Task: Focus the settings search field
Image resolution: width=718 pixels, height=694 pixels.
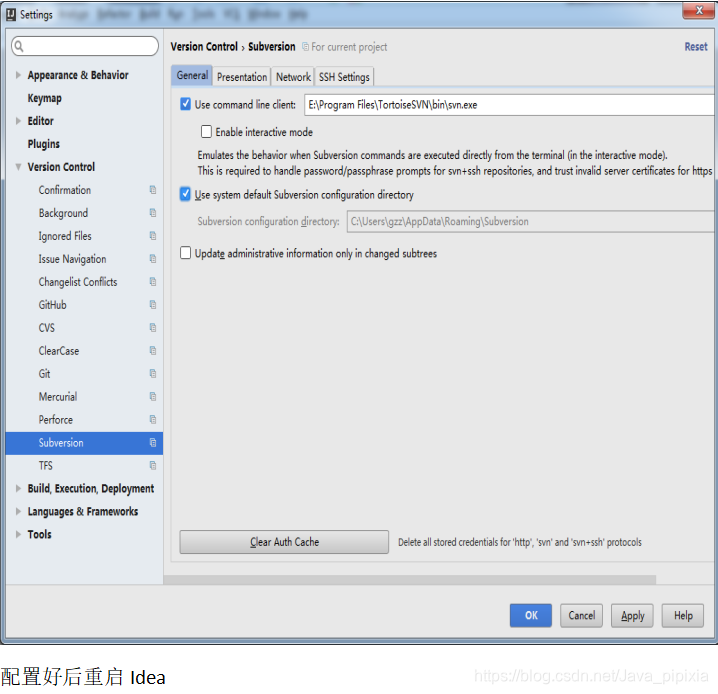Action: (x=85, y=46)
